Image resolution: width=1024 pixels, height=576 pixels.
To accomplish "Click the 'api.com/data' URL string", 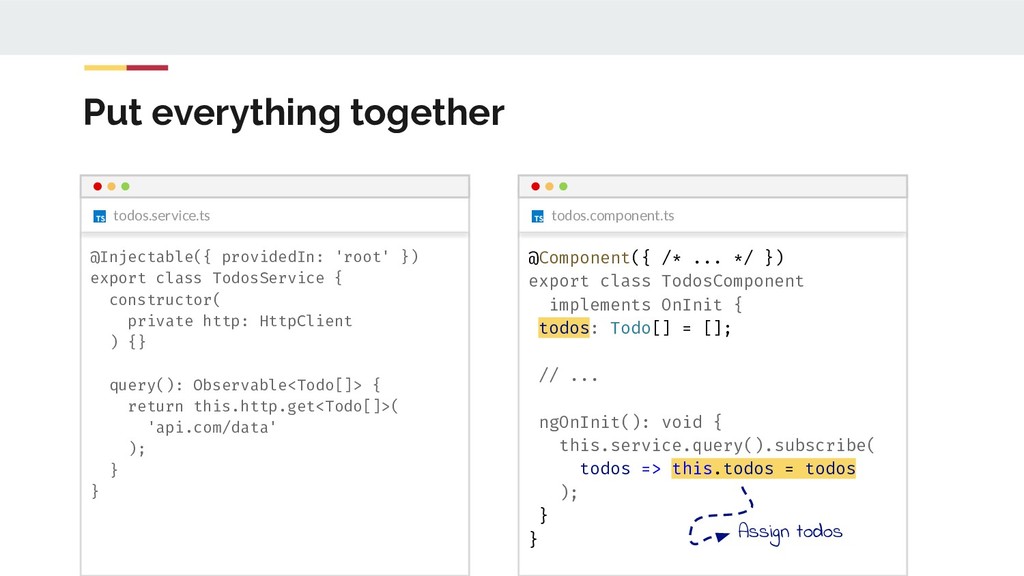I will coord(211,427).
